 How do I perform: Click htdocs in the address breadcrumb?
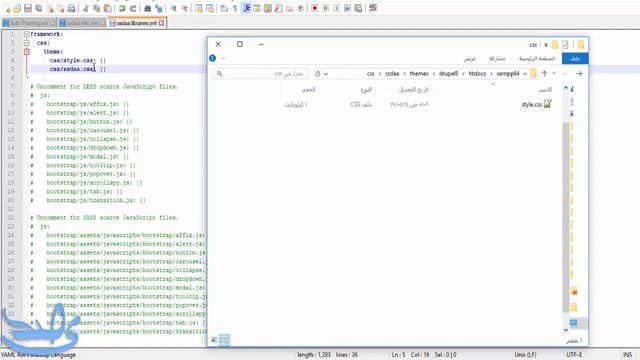point(477,73)
